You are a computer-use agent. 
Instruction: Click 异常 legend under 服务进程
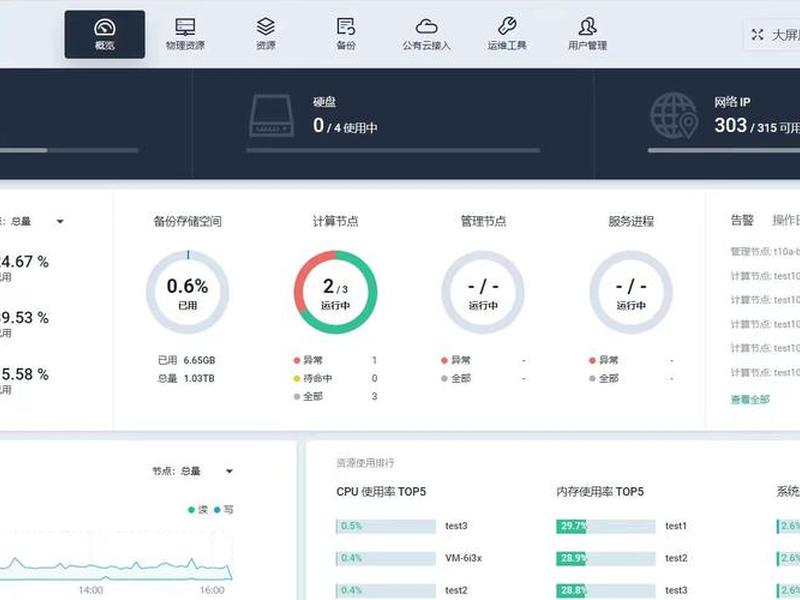coord(604,360)
